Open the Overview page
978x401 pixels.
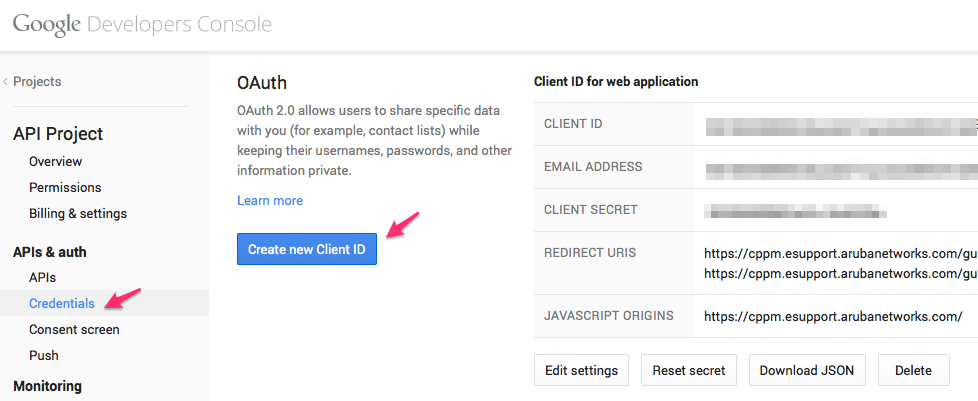(56, 162)
